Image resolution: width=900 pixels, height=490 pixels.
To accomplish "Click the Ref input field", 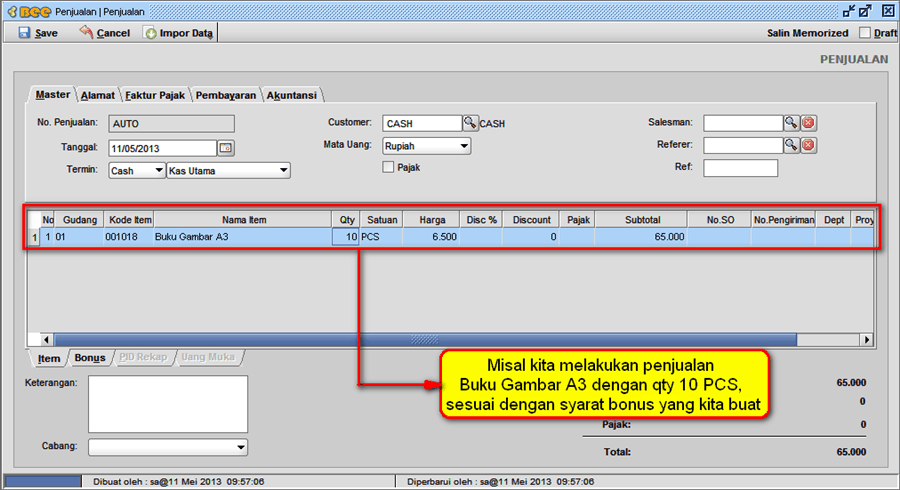I will [x=740, y=168].
